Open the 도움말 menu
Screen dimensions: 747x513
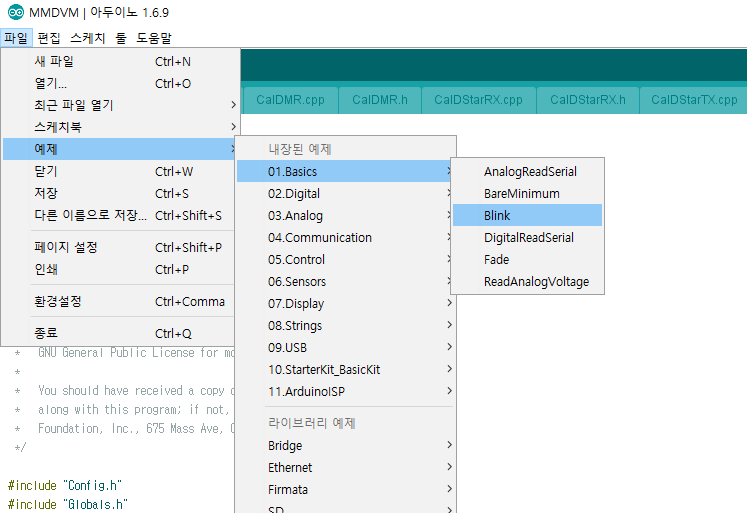(x=154, y=38)
